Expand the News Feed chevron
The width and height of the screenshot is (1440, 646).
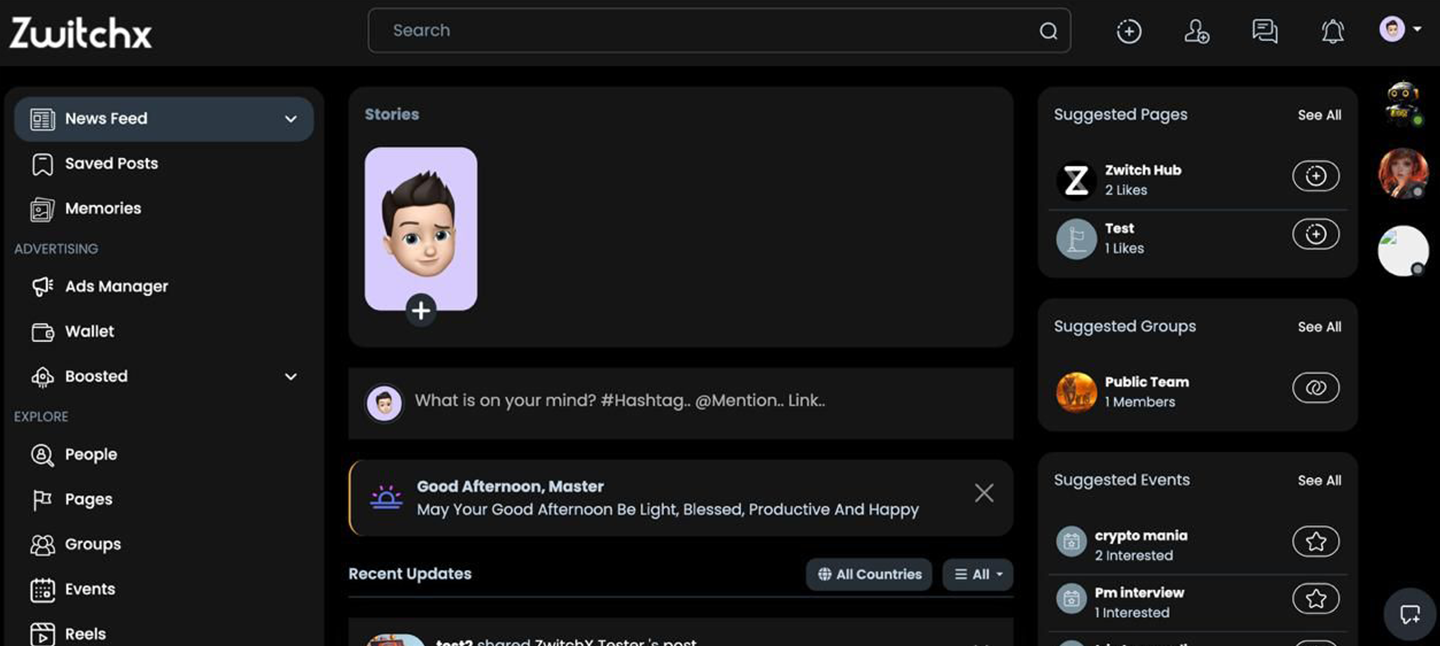(x=290, y=119)
